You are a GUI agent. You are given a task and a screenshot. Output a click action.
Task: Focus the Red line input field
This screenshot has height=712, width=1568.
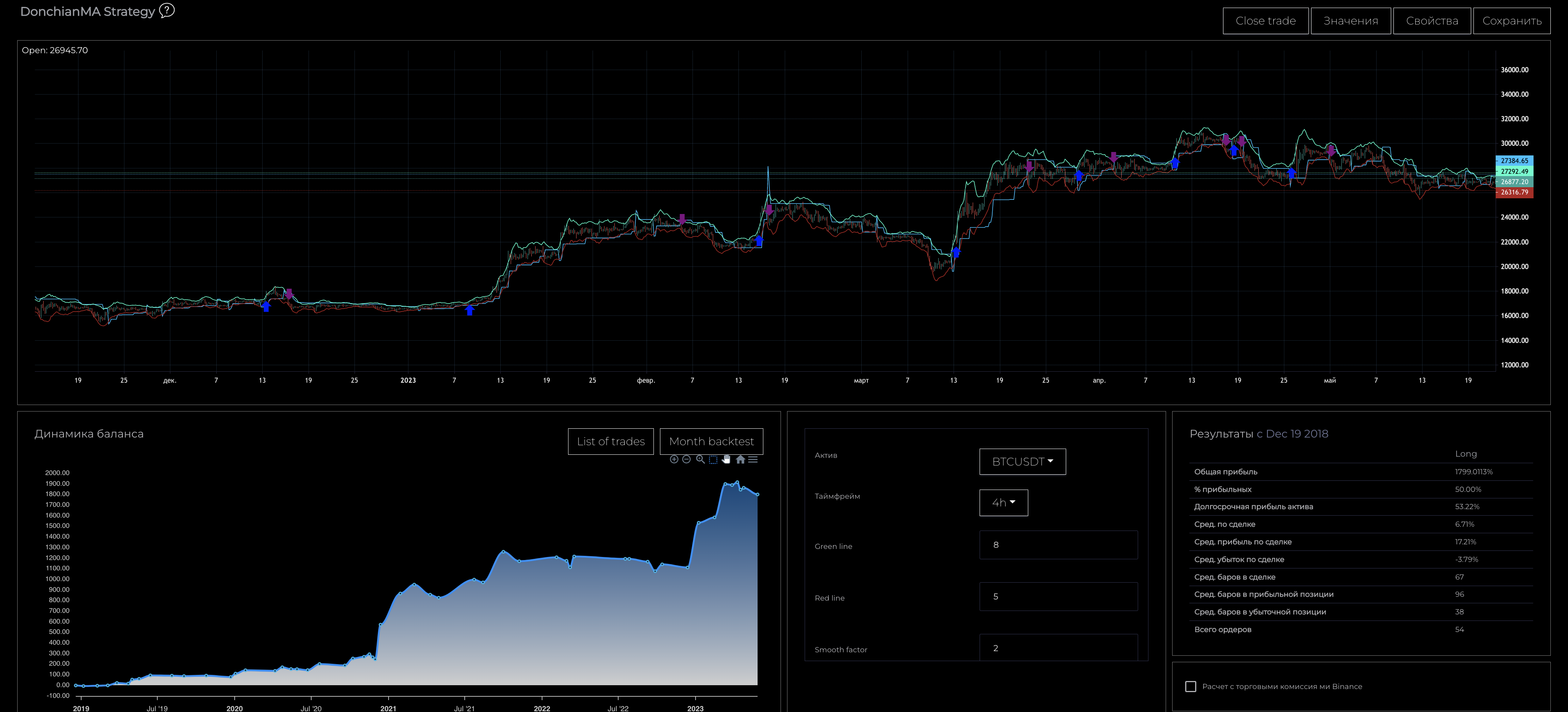[1058, 596]
